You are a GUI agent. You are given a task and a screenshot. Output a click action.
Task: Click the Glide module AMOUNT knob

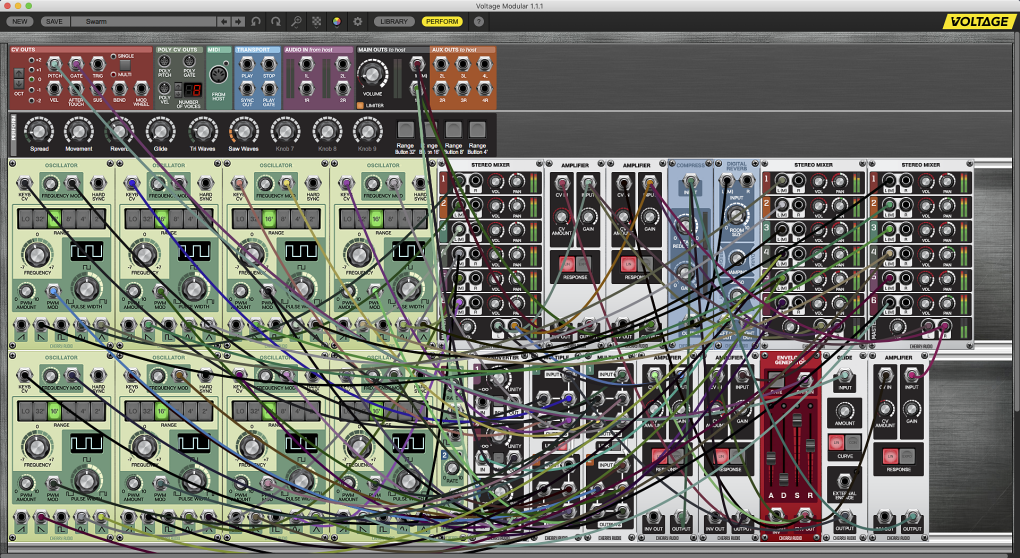click(x=844, y=411)
